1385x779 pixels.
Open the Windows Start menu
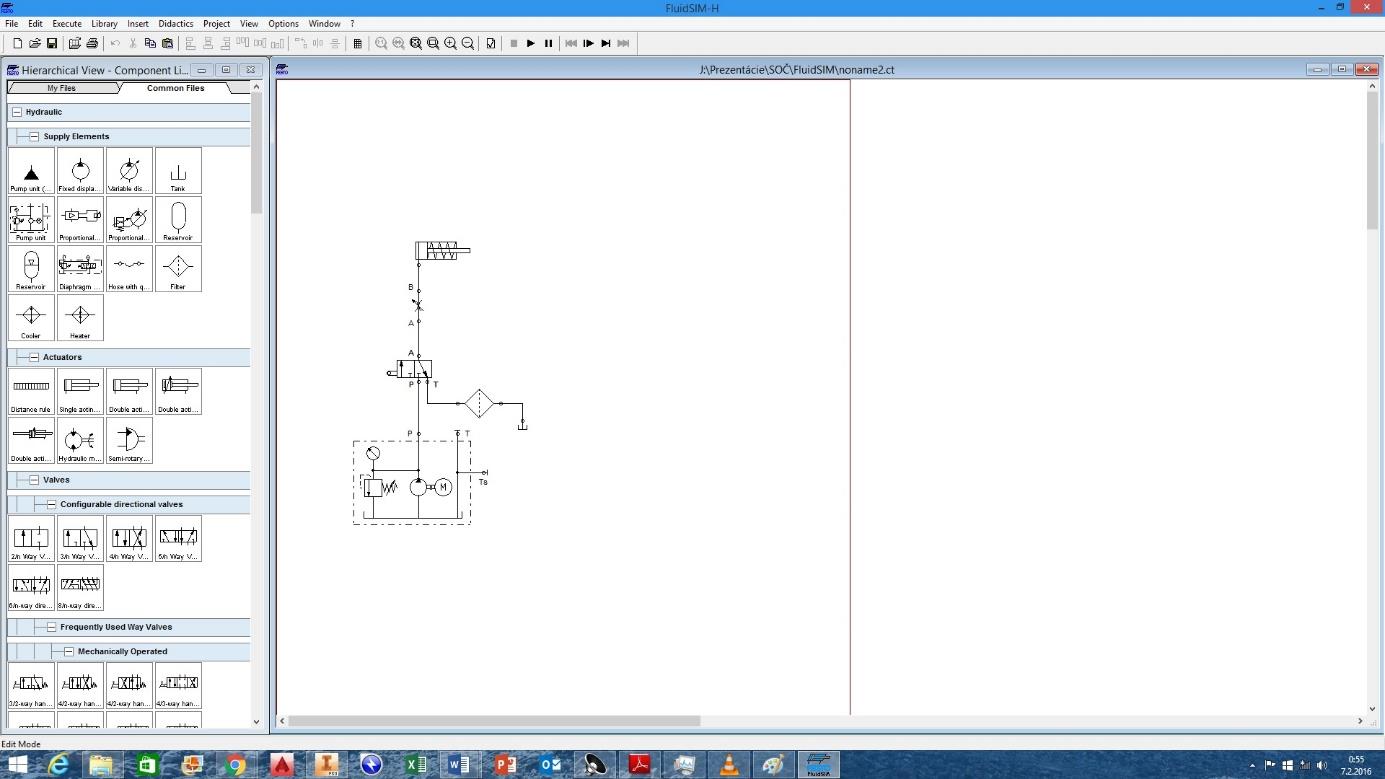tap(18, 765)
